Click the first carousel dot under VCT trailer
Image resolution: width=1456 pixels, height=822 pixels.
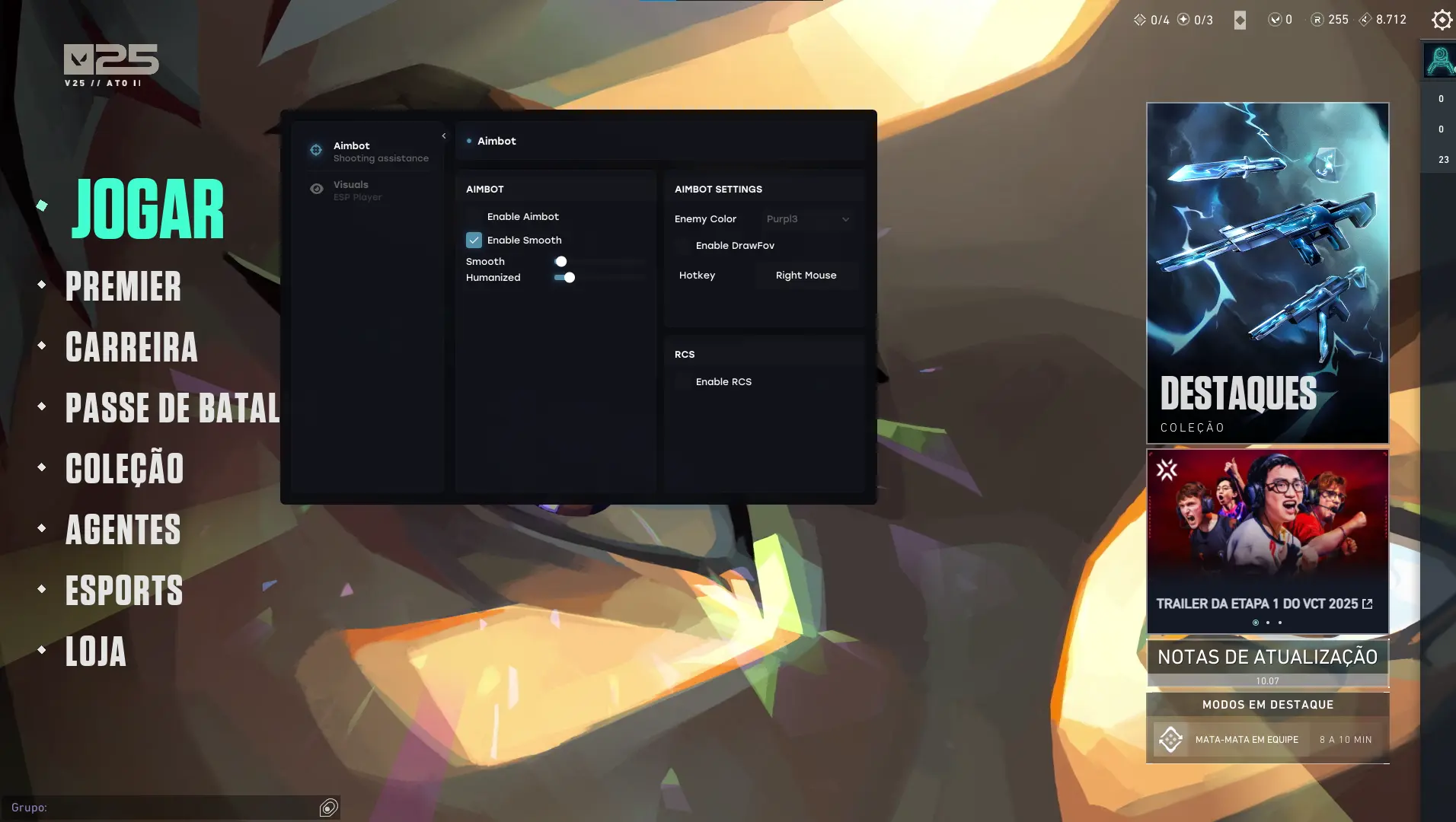1256,623
